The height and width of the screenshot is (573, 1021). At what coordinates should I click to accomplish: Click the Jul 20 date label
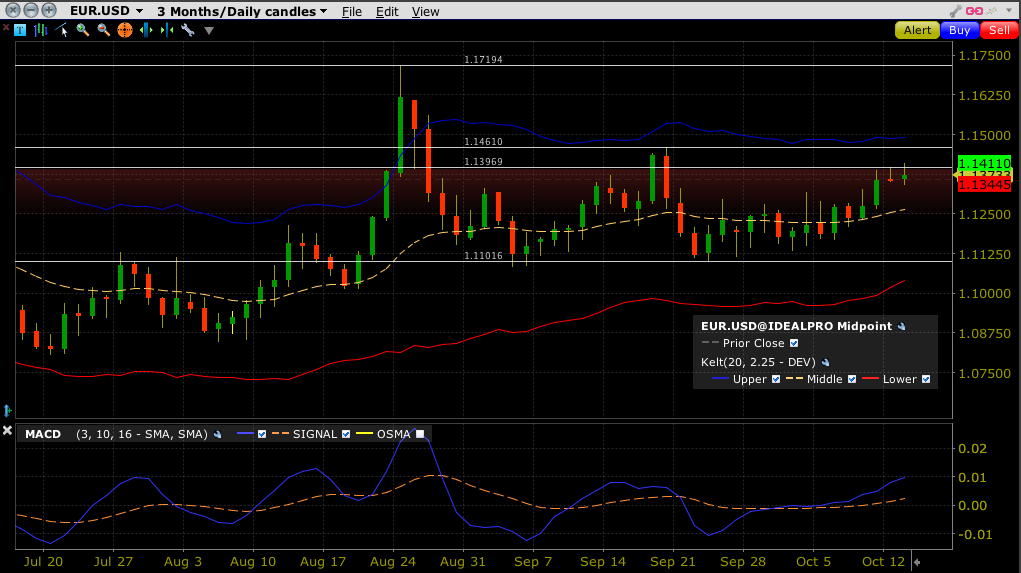[44, 562]
